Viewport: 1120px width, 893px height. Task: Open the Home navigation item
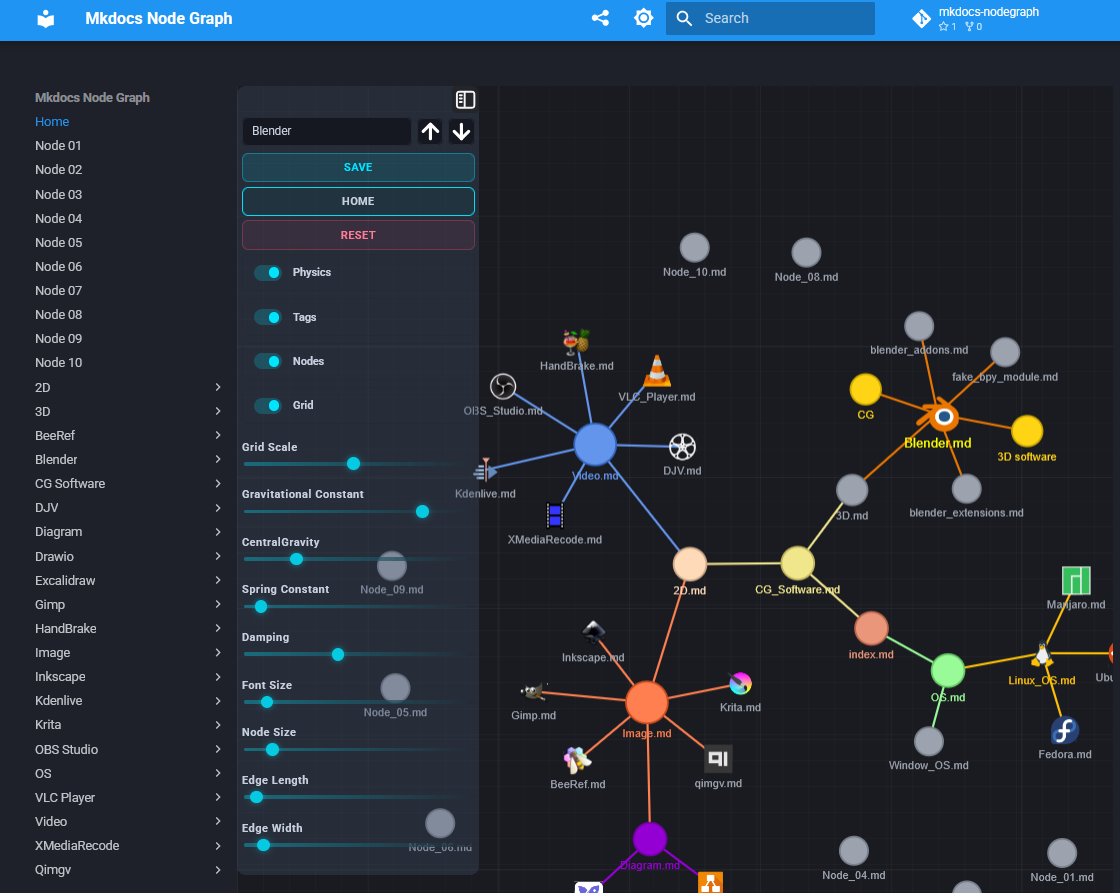pos(52,121)
